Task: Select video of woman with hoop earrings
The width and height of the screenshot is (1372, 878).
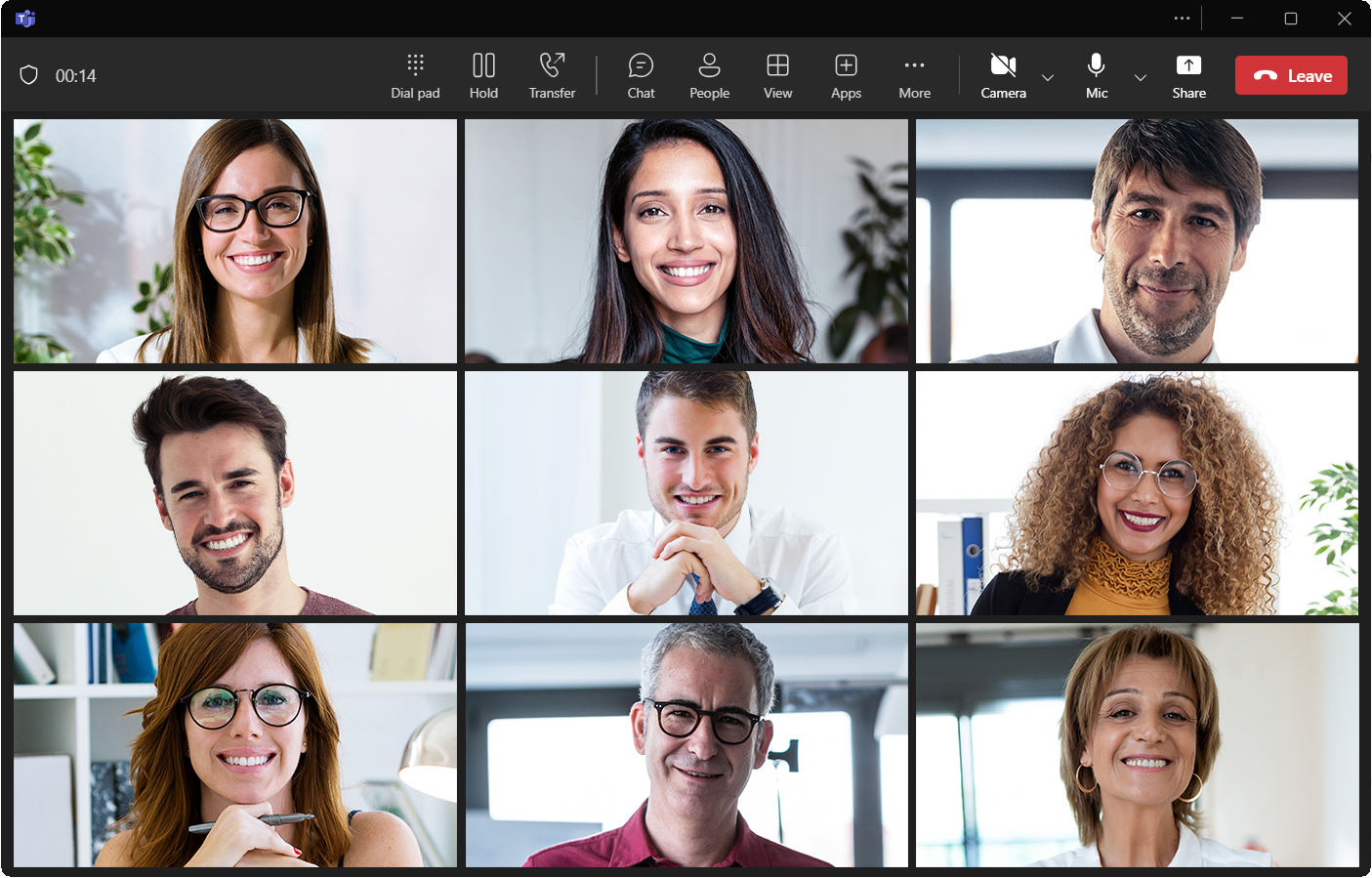Action: 1137,745
